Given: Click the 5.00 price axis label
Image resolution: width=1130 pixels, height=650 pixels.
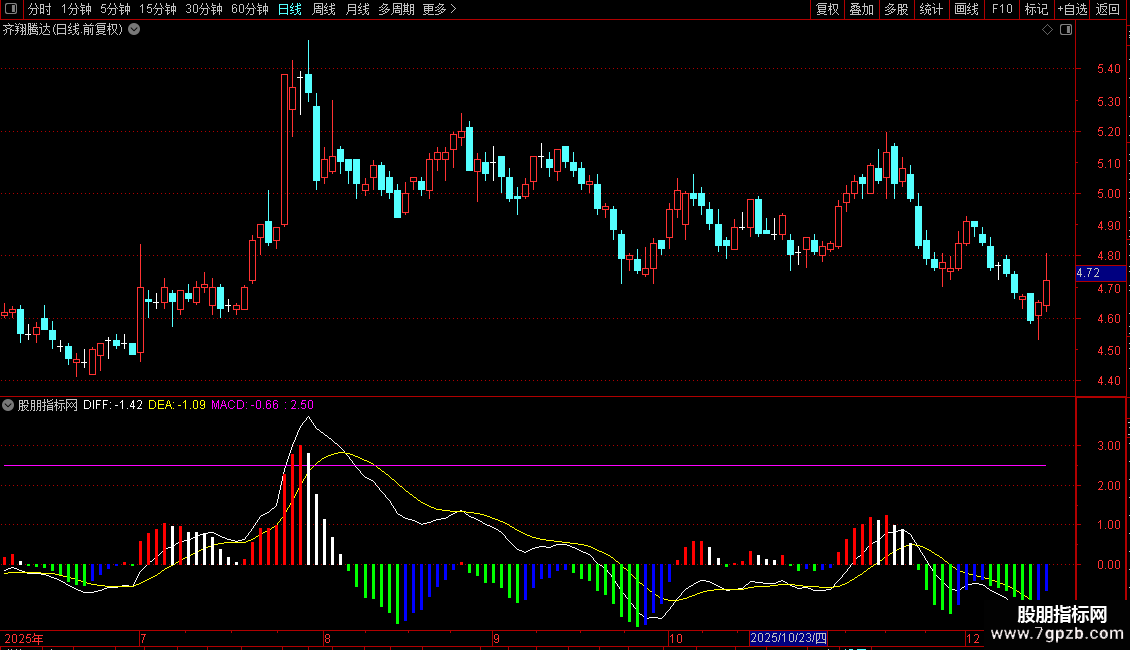Looking at the screenshot, I should [x=1108, y=194].
